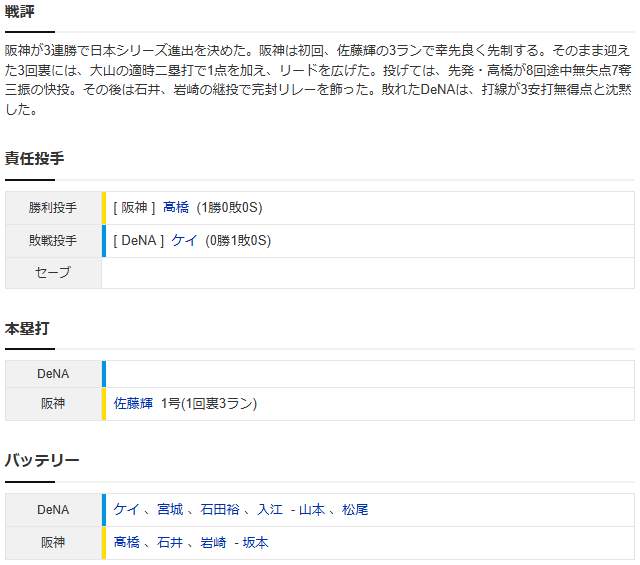Select the [ 阪神 ] team tag in the 勝利投手 row
Image resolution: width=640 pixels, height=565 pixels.
pyautogui.click(x=134, y=207)
